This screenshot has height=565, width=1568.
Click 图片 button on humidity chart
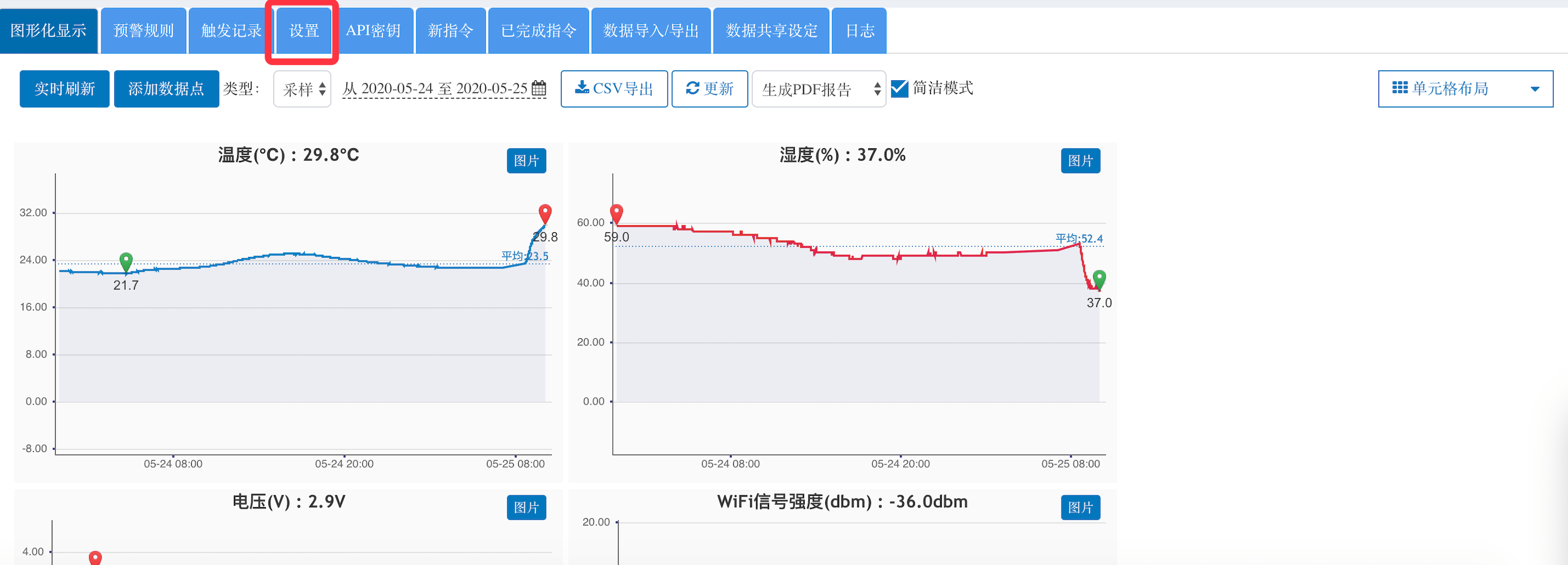tap(1080, 160)
